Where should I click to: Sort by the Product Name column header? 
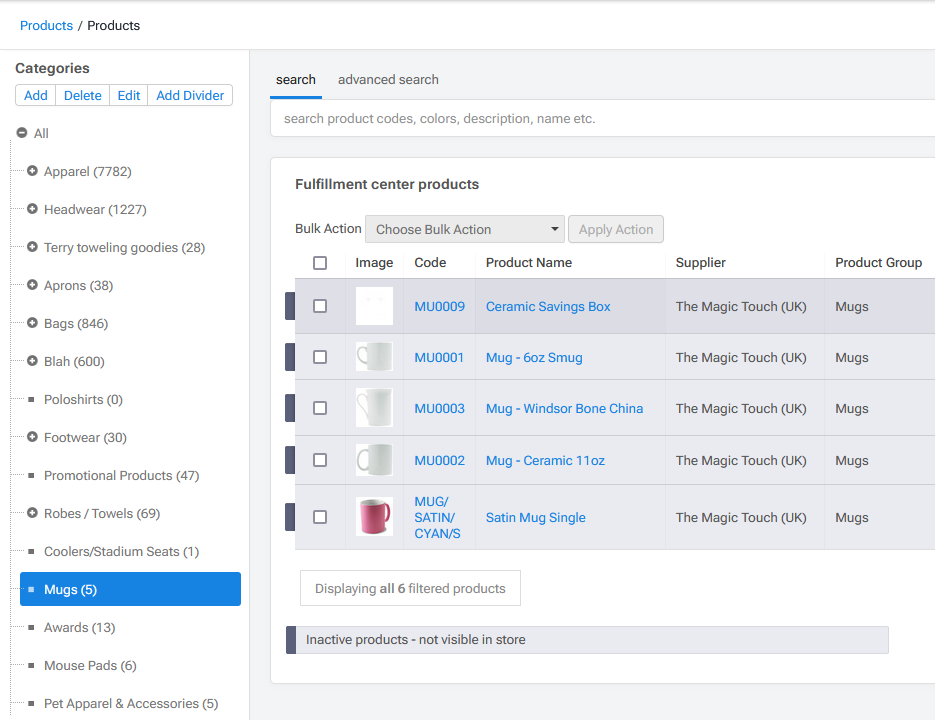528,262
